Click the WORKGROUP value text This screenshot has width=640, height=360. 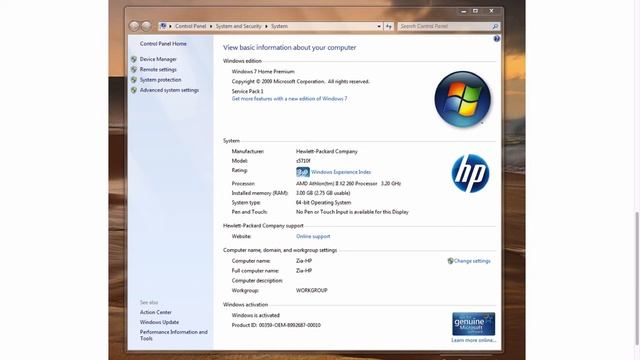tap(311, 291)
